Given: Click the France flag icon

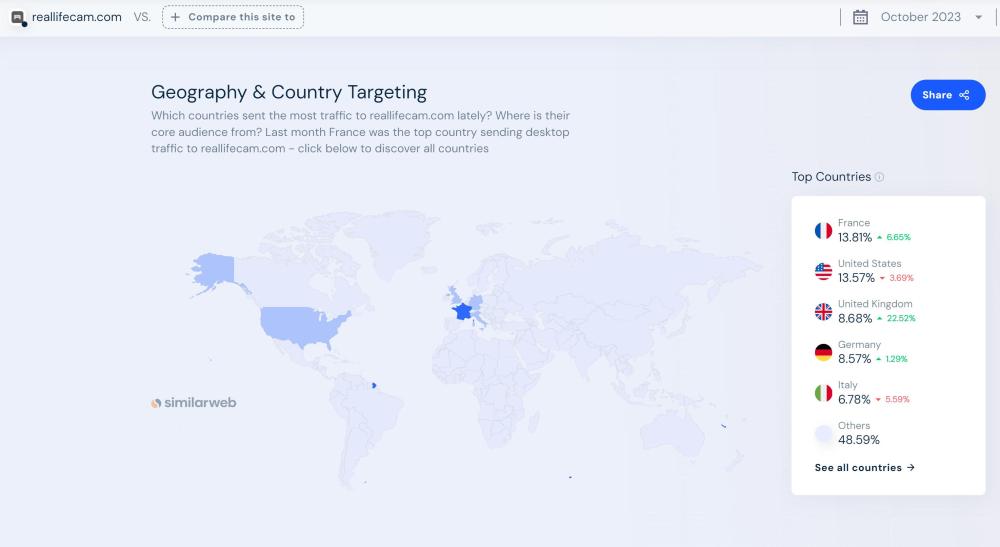Looking at the screenshot, I should (x=823, y=231).
